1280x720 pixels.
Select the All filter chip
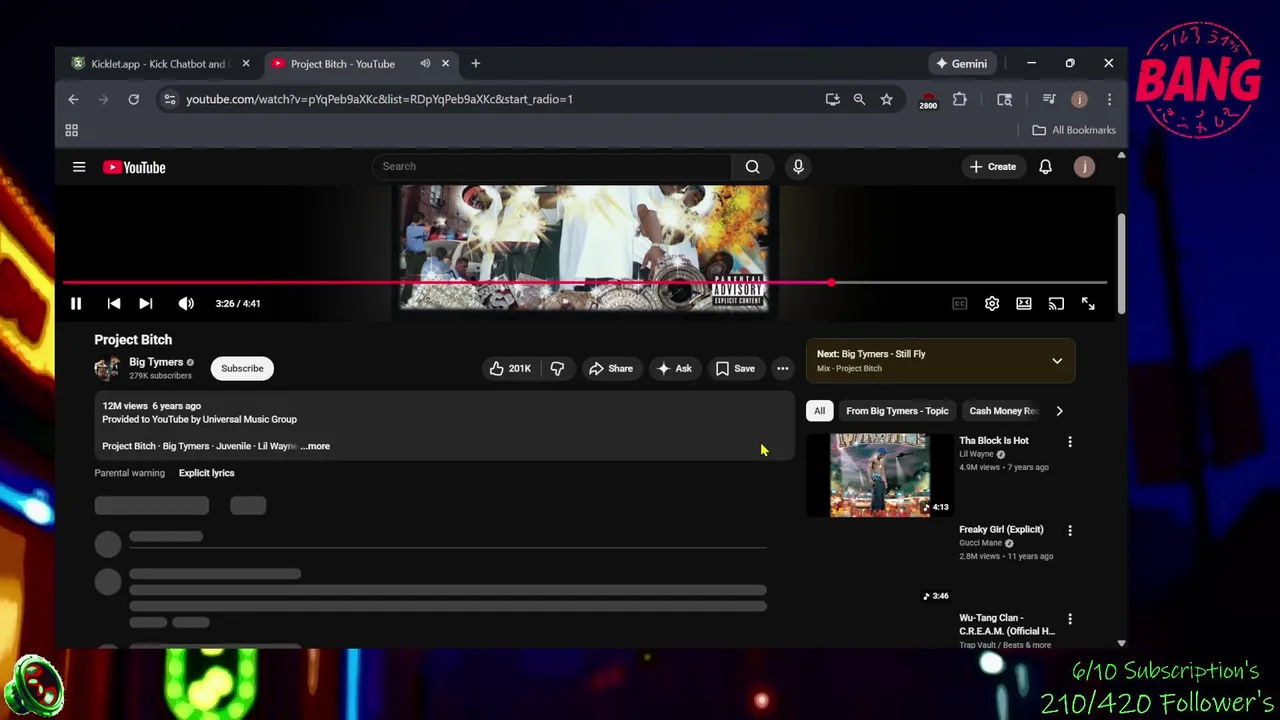pyautogui.click(x=819, y=411)
